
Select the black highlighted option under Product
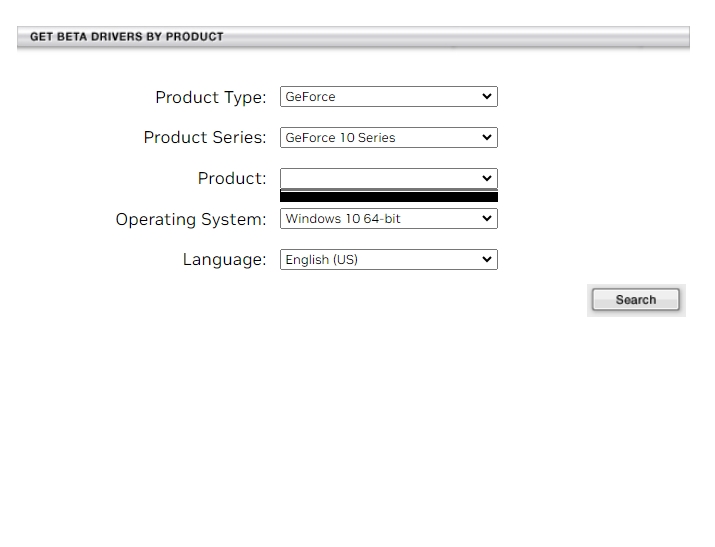(x=389, y=197)
